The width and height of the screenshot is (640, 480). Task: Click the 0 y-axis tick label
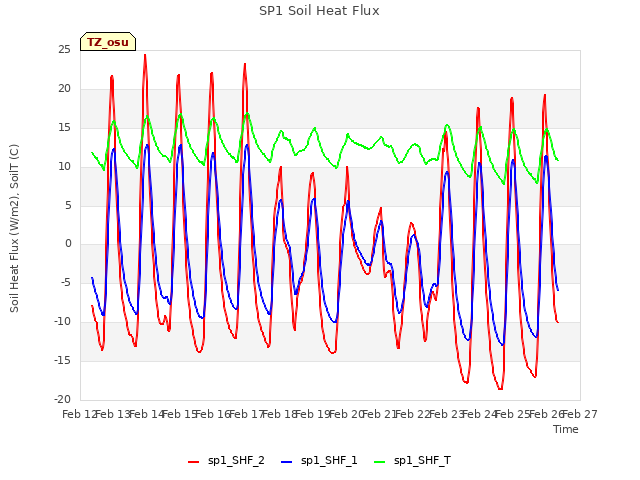[x=68, y=244]
